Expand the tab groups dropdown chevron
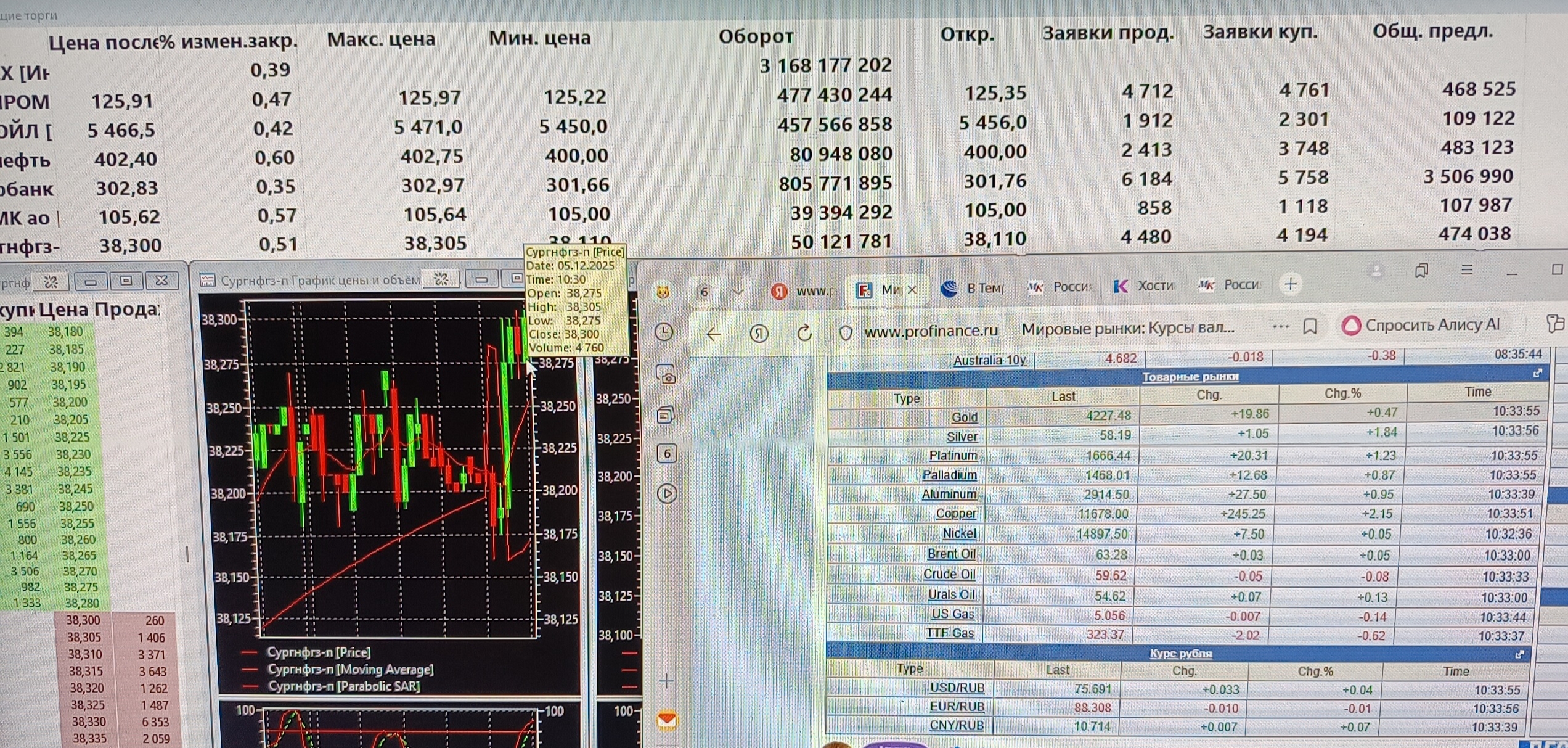Viewport: 1568px width, 748px height. tap(738, 292)
